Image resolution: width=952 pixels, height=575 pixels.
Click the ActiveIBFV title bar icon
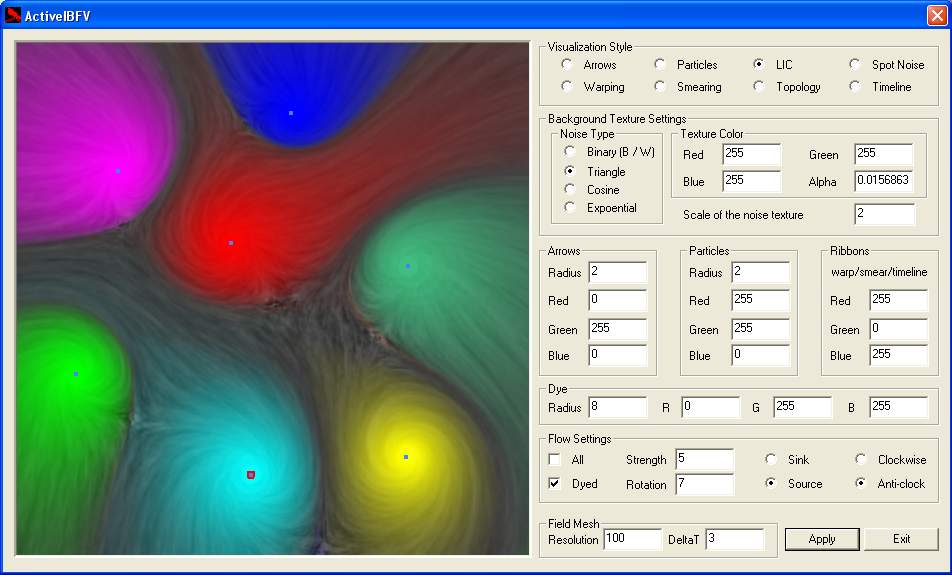13,15
